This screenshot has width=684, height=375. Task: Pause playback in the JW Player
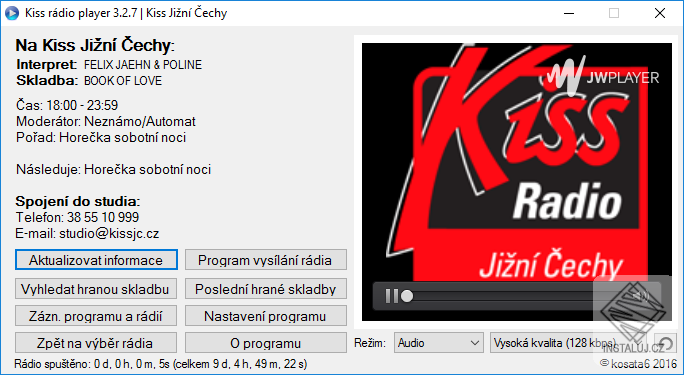pos(392,297)
